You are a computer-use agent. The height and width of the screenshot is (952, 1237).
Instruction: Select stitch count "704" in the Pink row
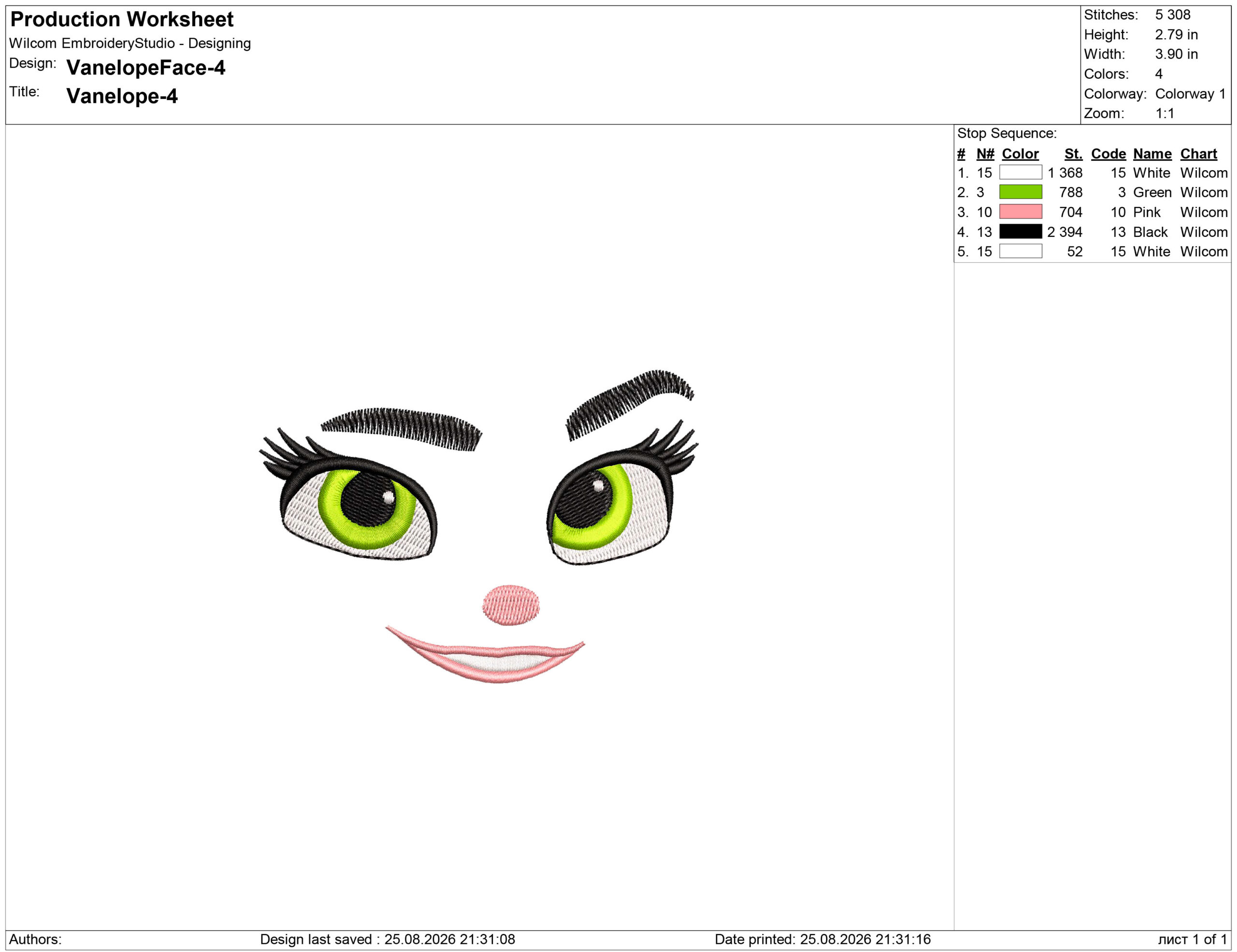(1071, 212)
